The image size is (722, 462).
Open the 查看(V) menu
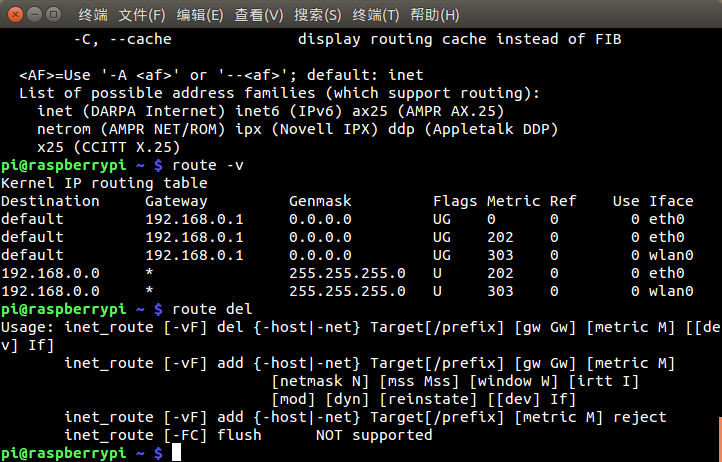click(259, 15)
